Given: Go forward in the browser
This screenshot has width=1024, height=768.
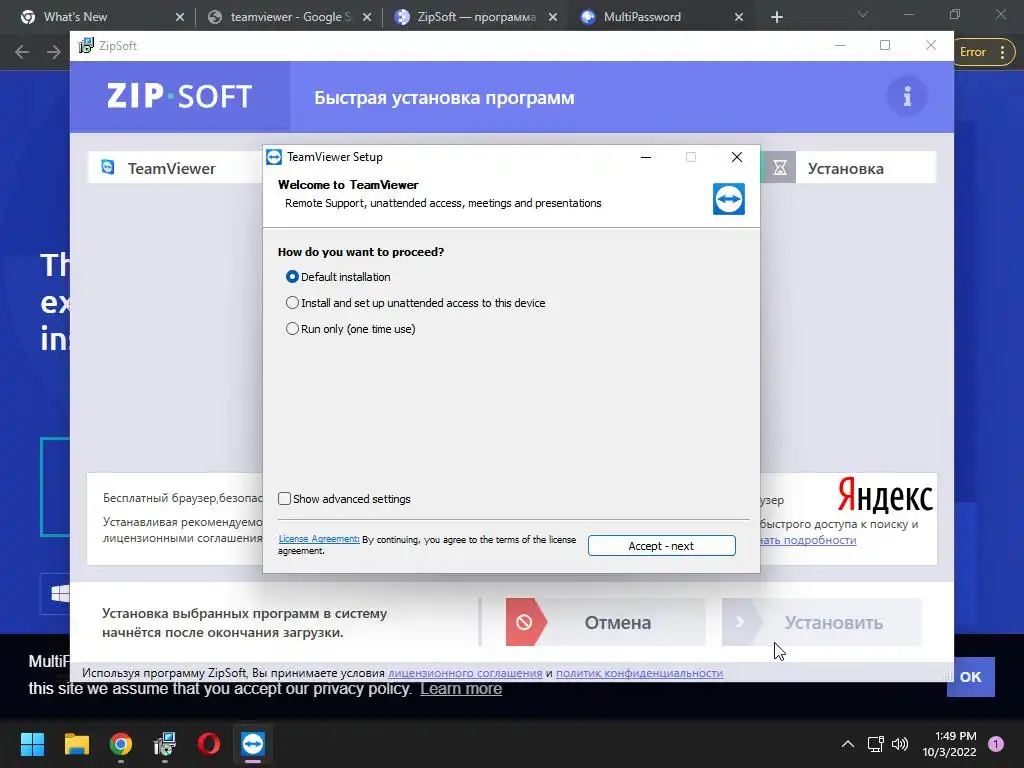Looking at the screenshot, I should (x=54, y=52).
